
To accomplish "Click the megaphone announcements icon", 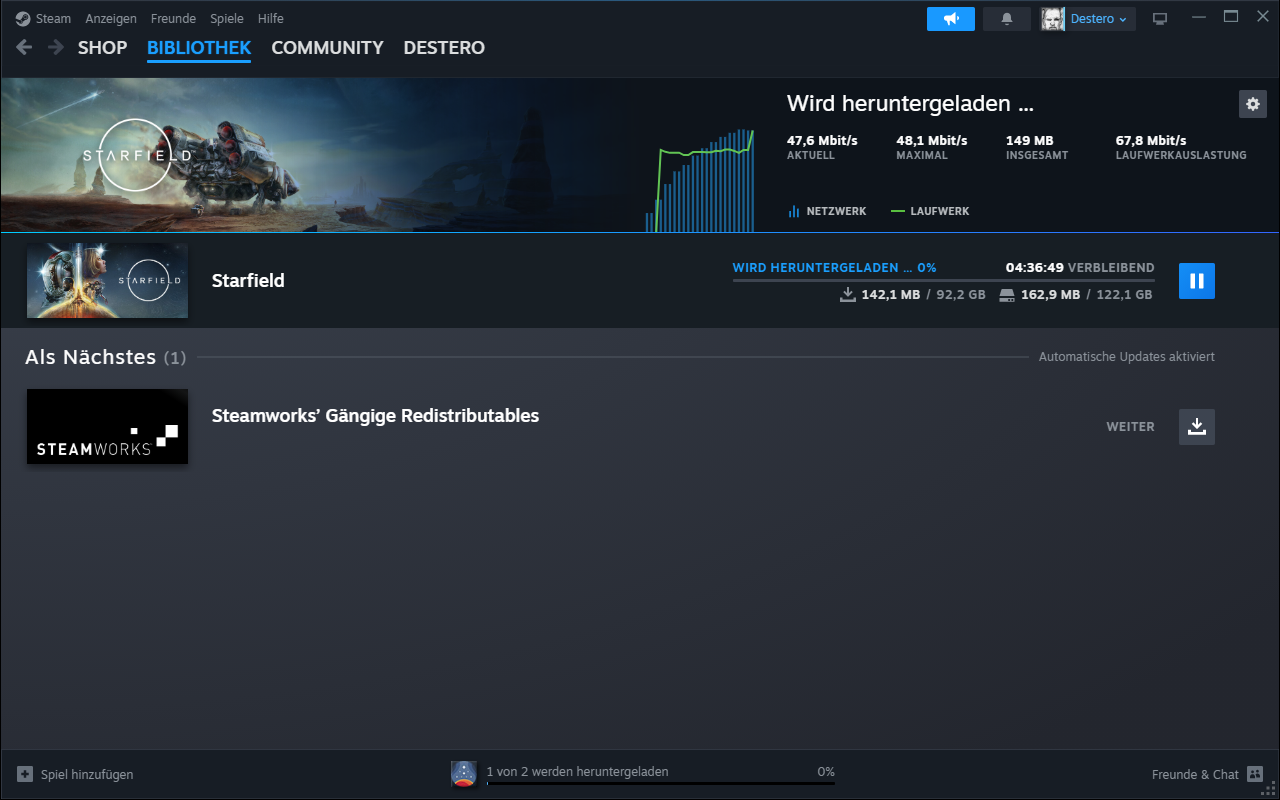I will [x=950, y=19].
